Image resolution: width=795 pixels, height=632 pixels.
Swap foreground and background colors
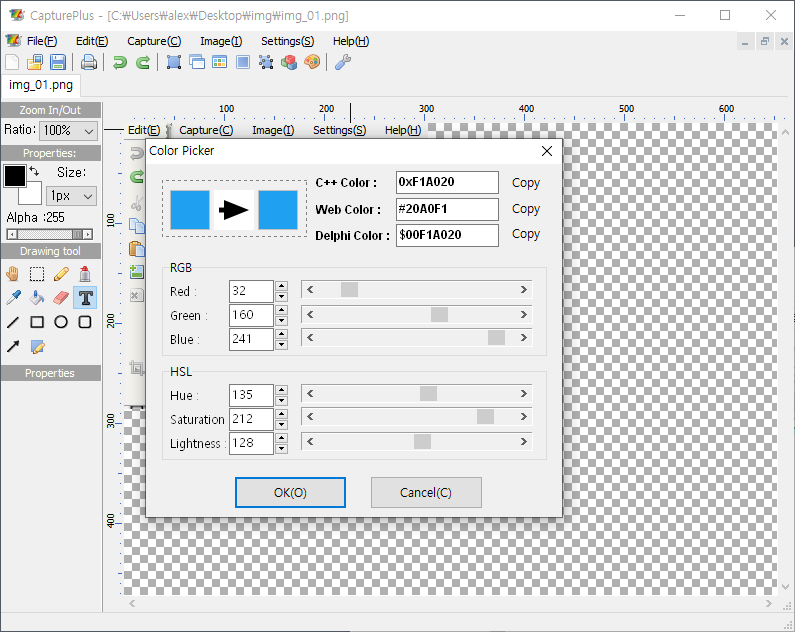pos(35,172)
